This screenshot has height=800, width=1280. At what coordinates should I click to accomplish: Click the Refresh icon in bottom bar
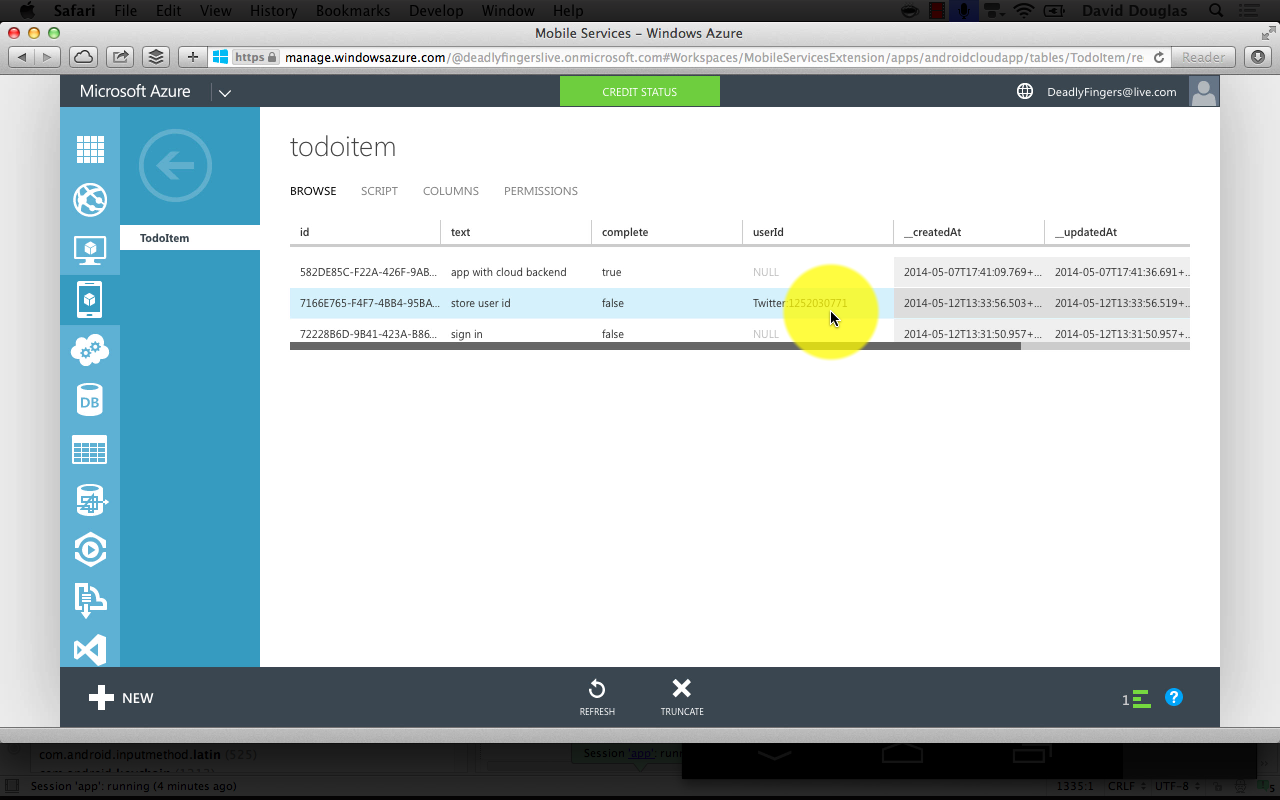[597, 688]
